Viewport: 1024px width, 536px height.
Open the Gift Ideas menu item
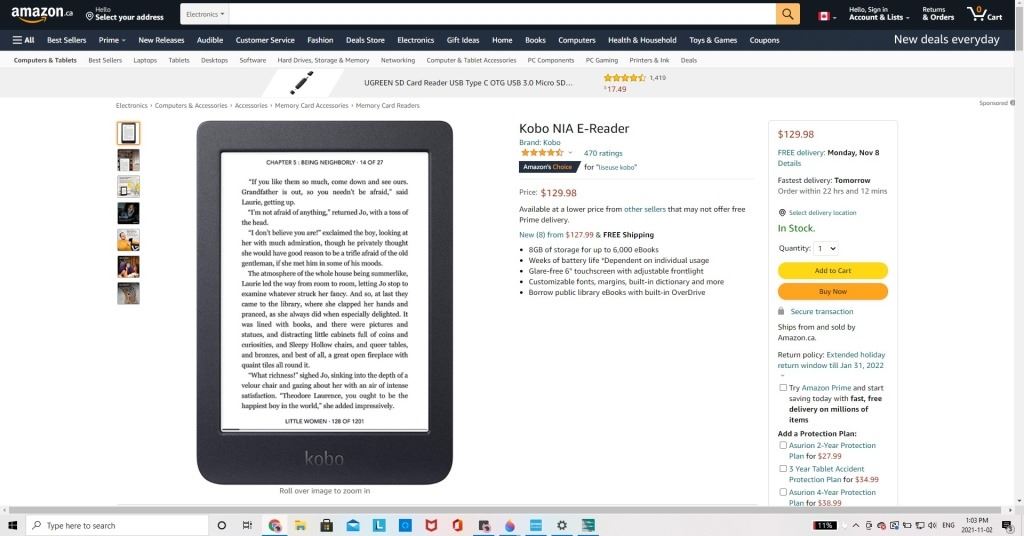click(463, 40)
